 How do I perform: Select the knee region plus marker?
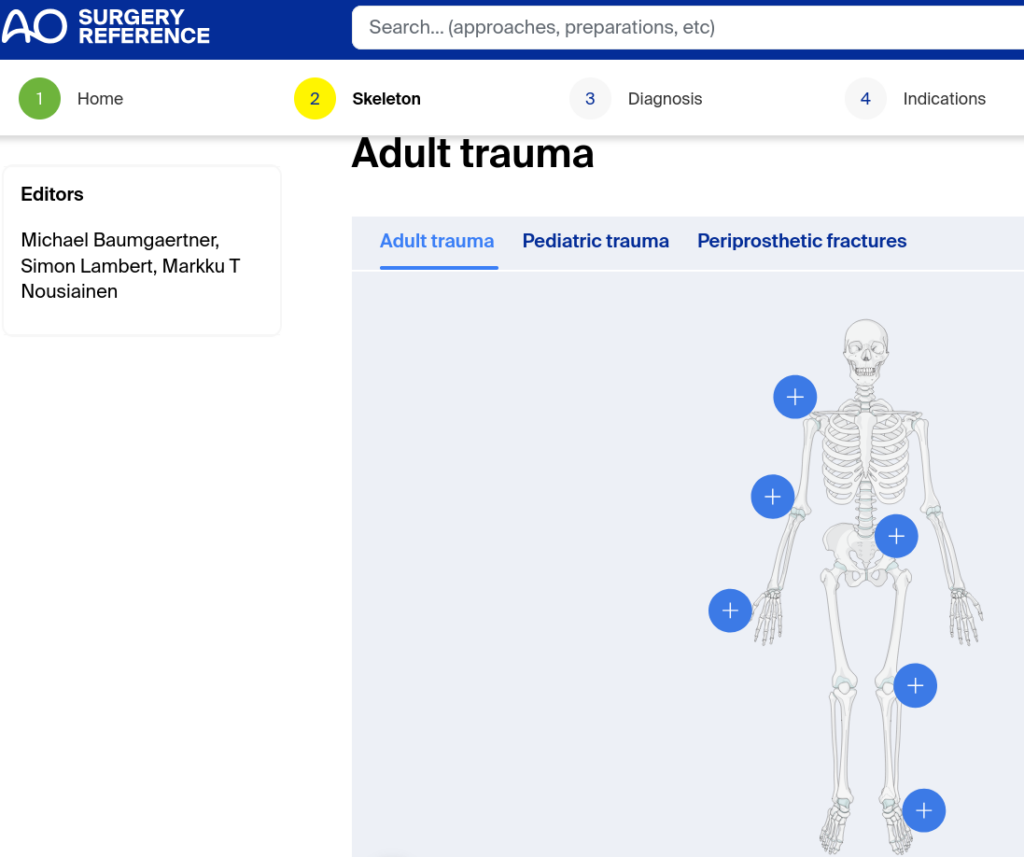914,685
